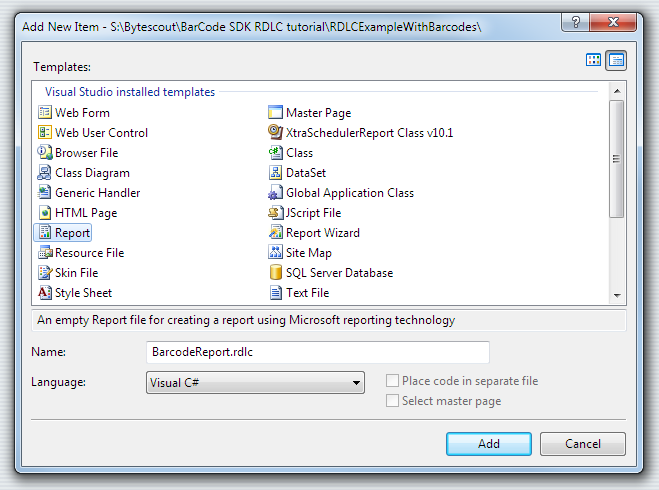Select the Report template icon

pyautogui.click(x=45, y=232)
